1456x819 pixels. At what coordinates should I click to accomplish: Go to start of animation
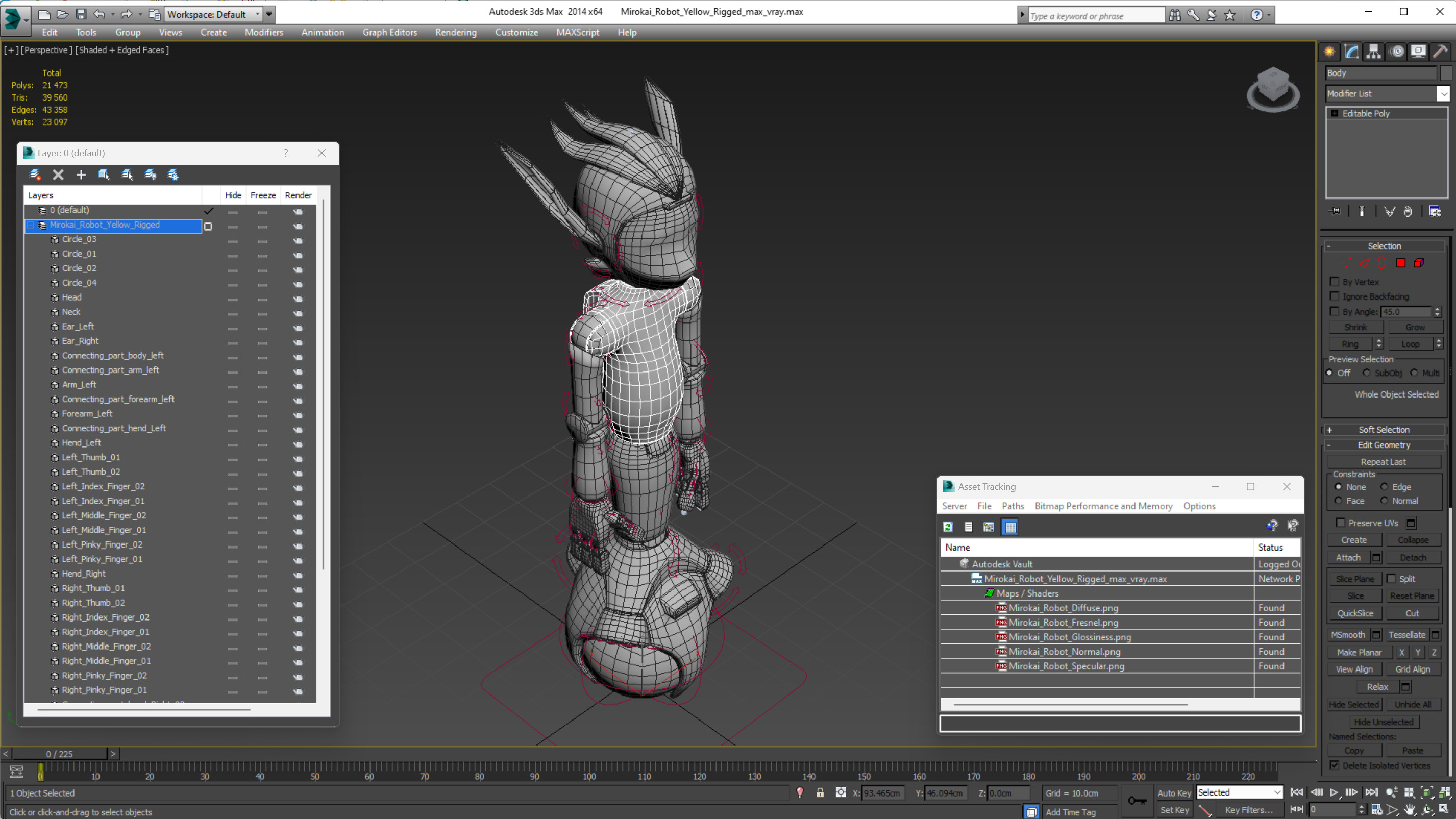click(x=1297, y=792)
